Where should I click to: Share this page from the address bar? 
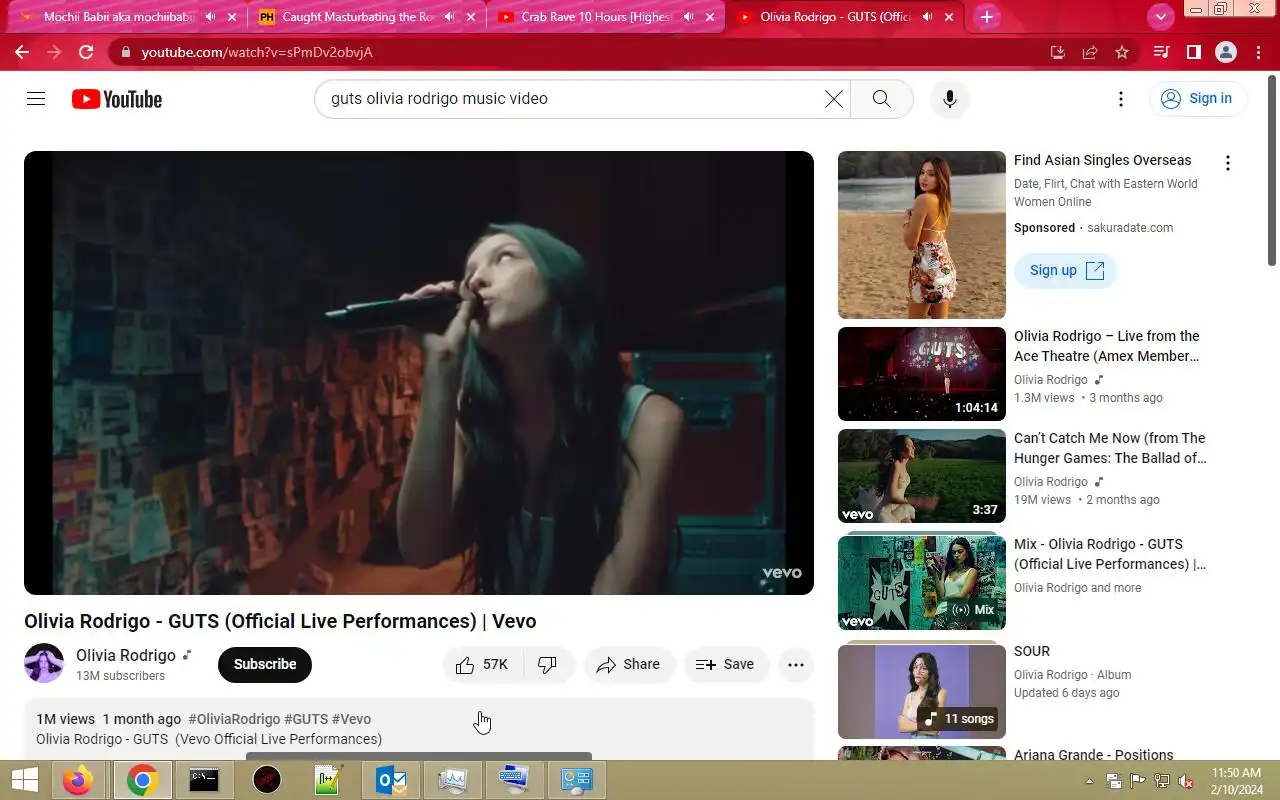click(x=1090, y=52)
